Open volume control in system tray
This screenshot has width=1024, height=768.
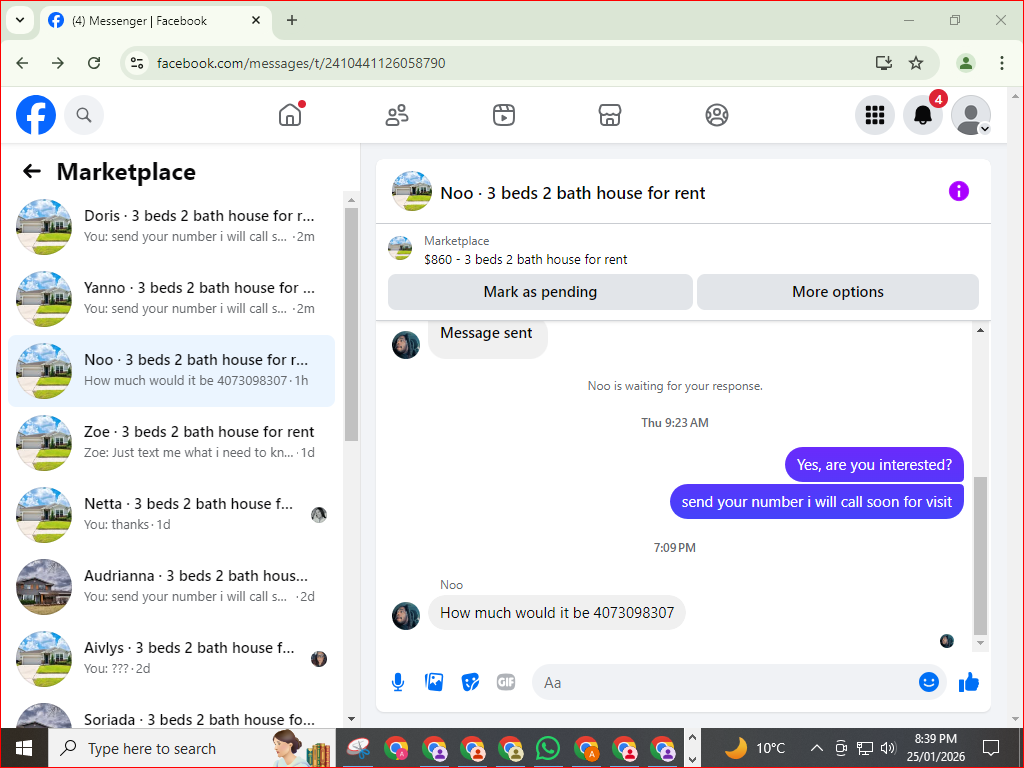[888, 748]
